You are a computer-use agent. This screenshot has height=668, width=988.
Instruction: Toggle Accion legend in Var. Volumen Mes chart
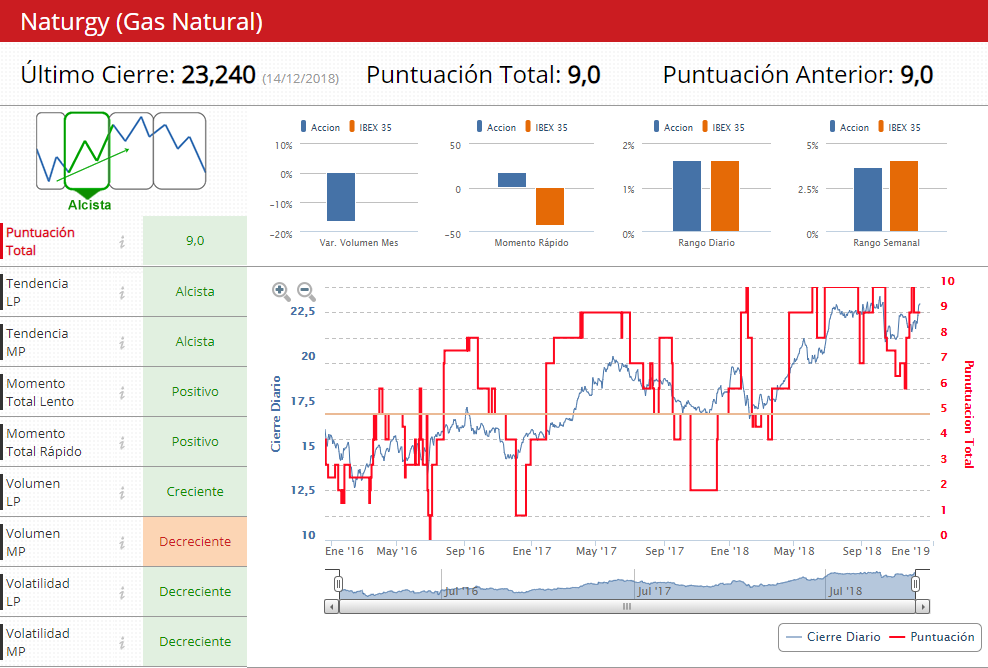click(x=320, y=127)
